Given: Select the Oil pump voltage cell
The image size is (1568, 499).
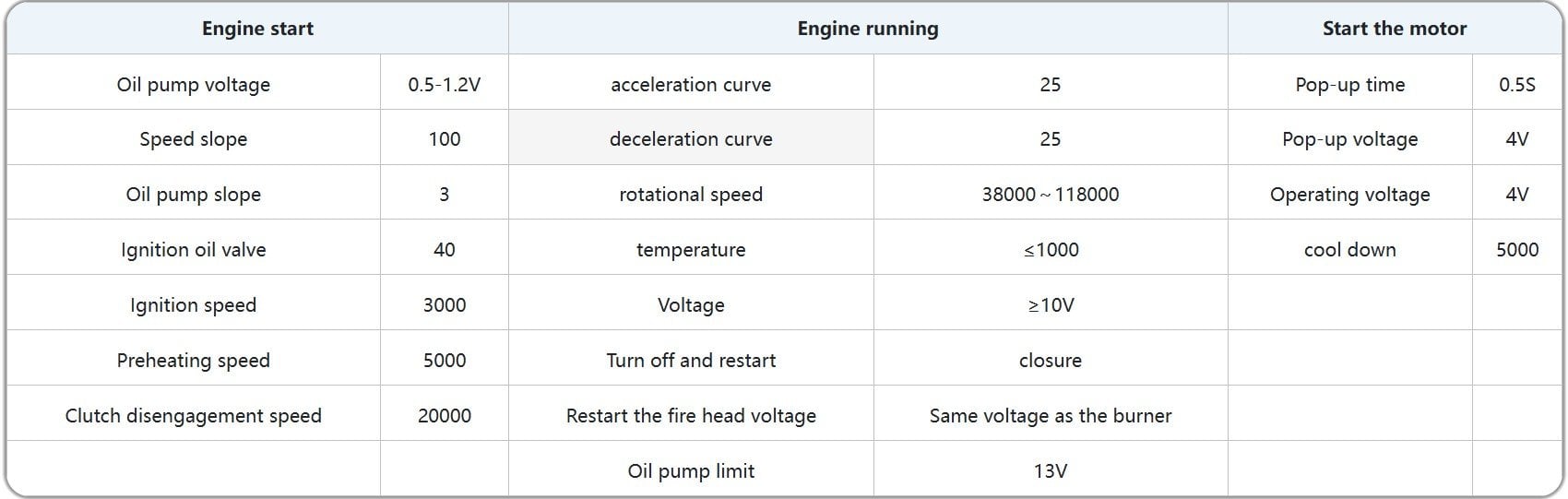Looking at the screenshot, I should click(x=194, y=85).
